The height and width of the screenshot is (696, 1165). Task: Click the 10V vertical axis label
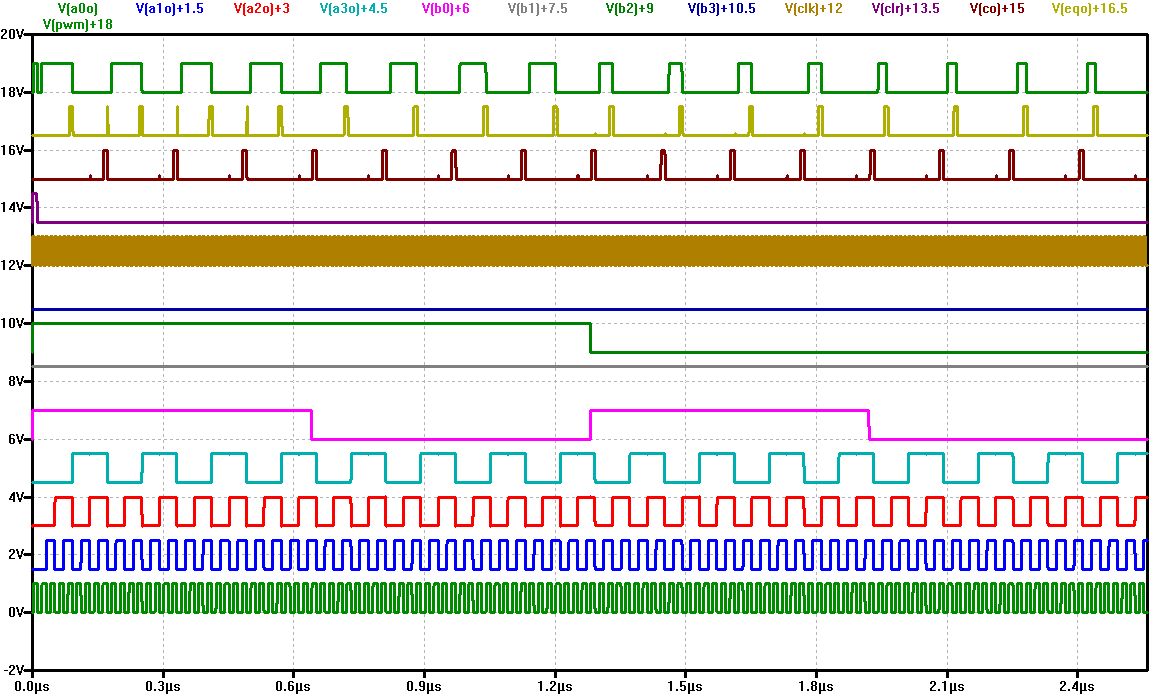click(x=13, y=323)
